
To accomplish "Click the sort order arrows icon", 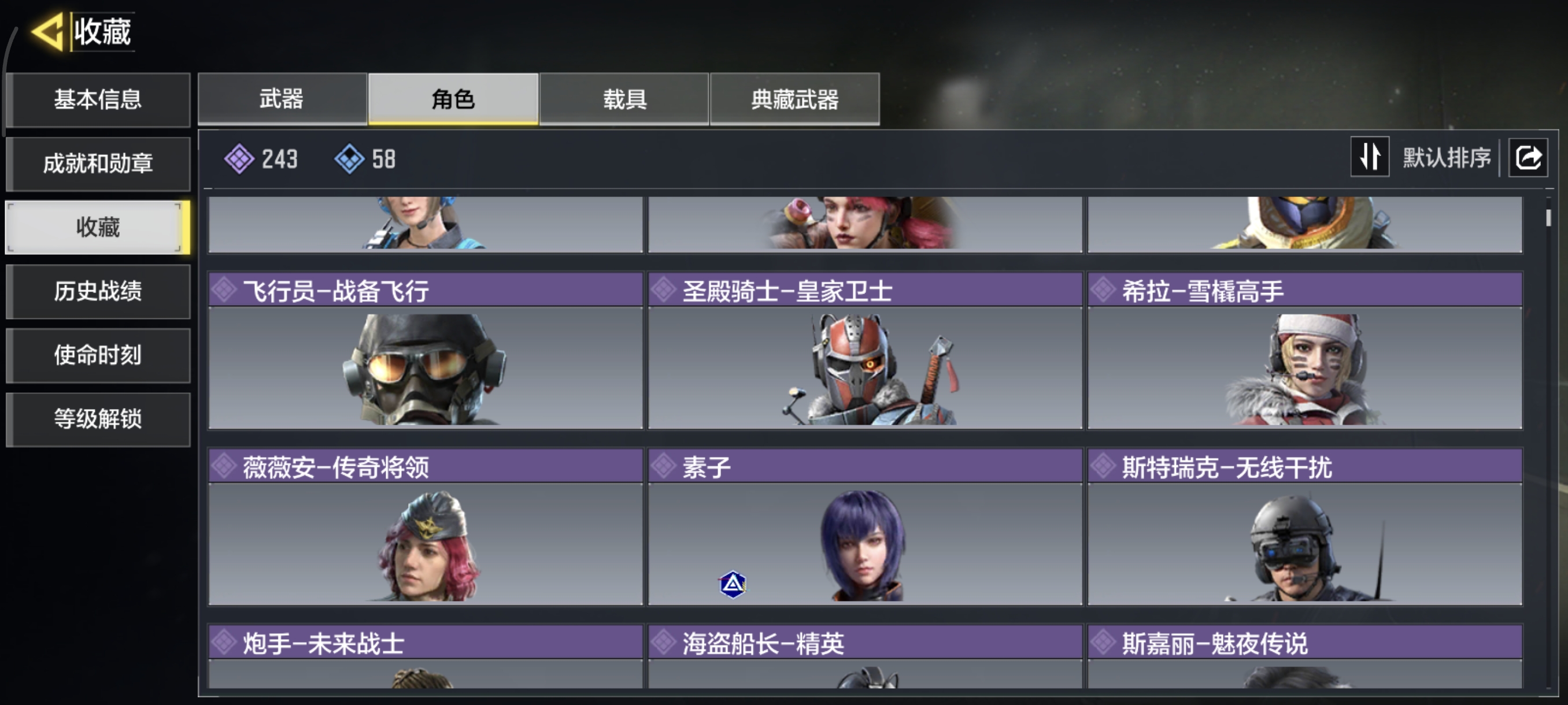I will [x=1370, y=157].
